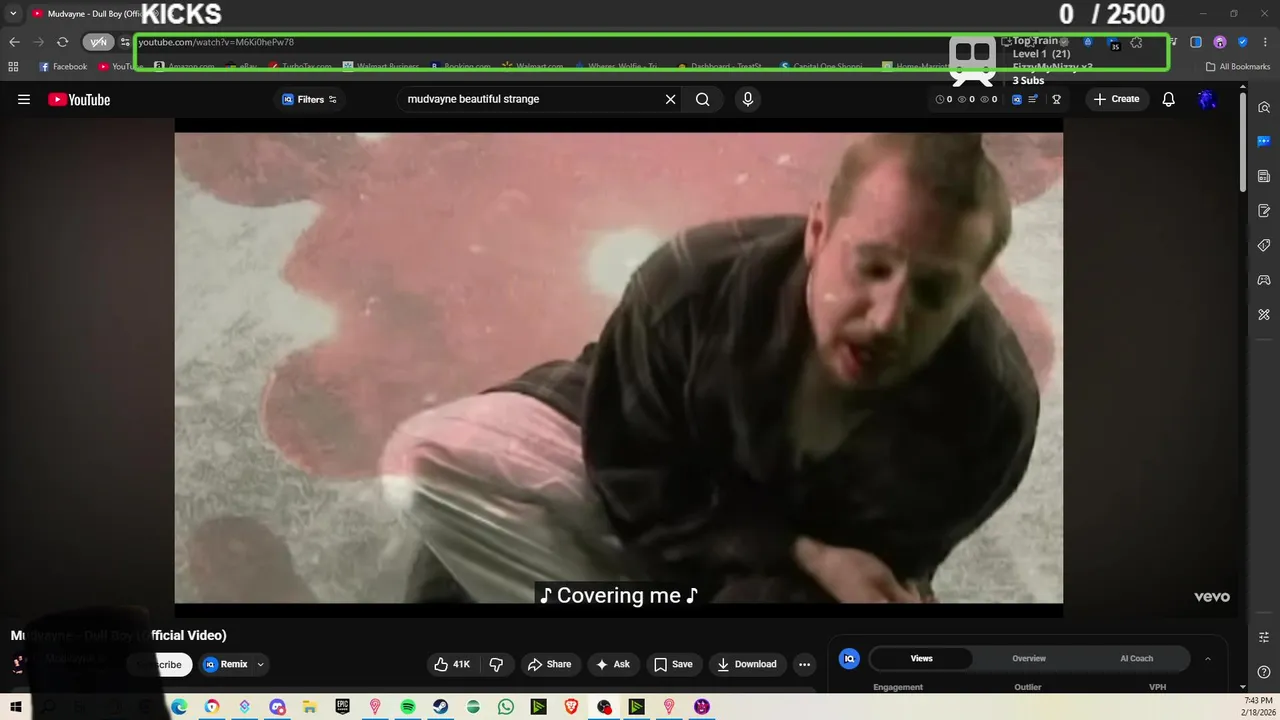Switch to the AI Coach tab
Screen dimensions: 1280x720
coord(1136,658)
